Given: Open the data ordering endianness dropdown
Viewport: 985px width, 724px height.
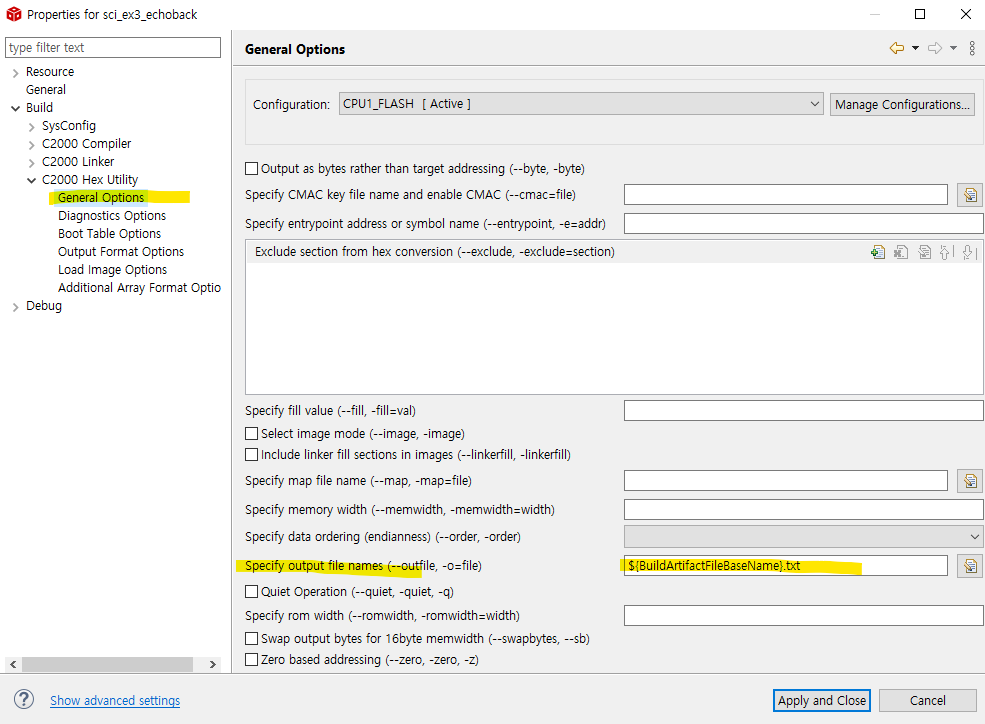Looking at the screenshot, I should pos(803,537).
